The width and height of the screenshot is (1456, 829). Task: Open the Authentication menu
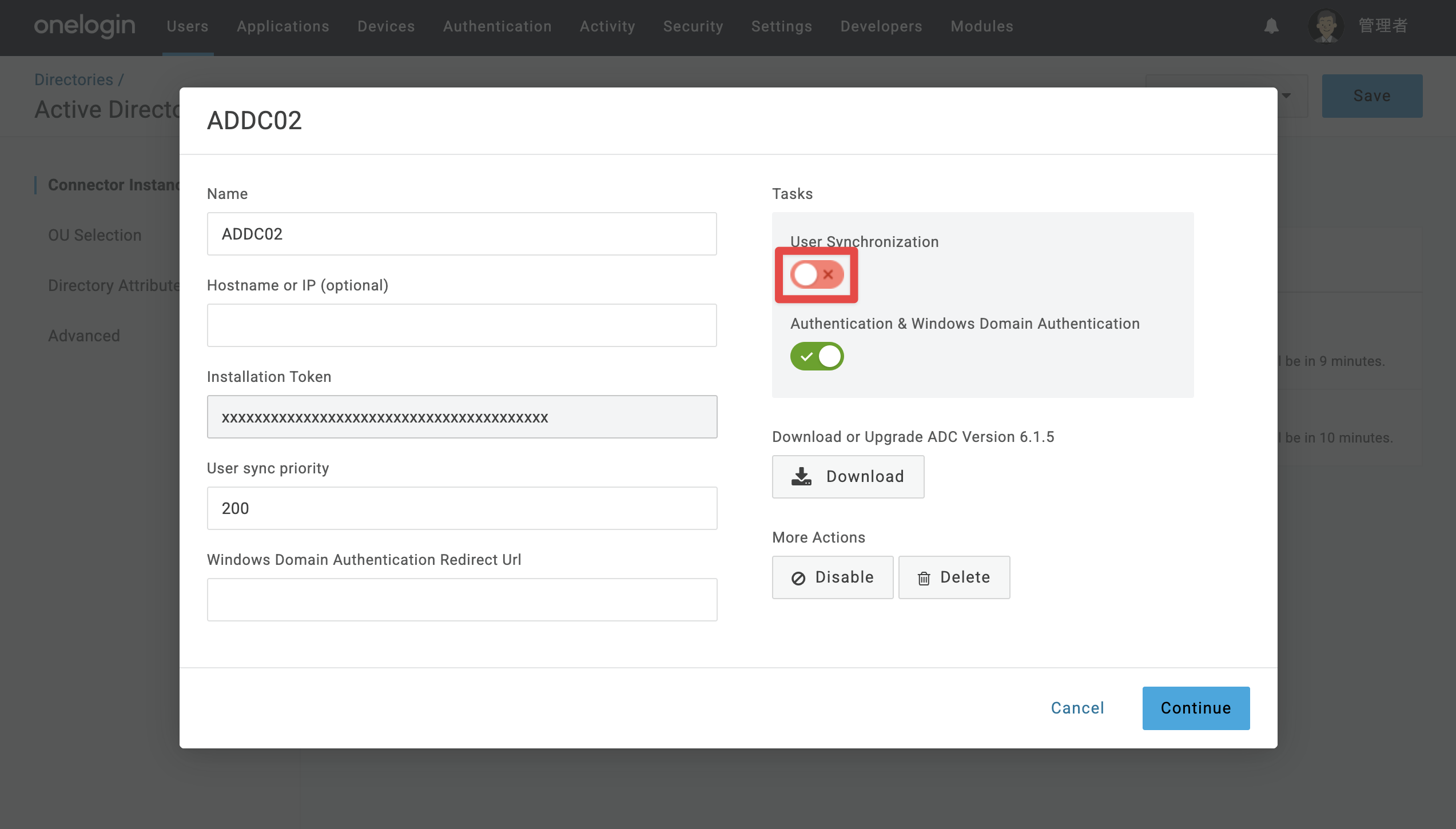(498, 26)
